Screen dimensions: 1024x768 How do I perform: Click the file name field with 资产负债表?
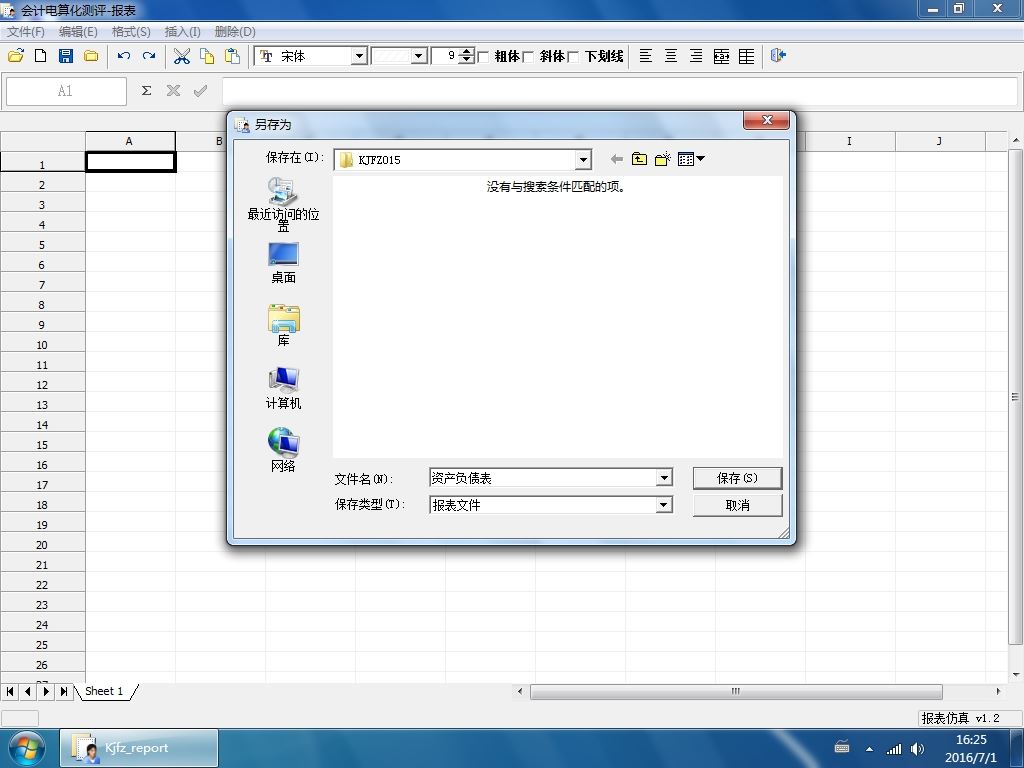pos(543,478)
